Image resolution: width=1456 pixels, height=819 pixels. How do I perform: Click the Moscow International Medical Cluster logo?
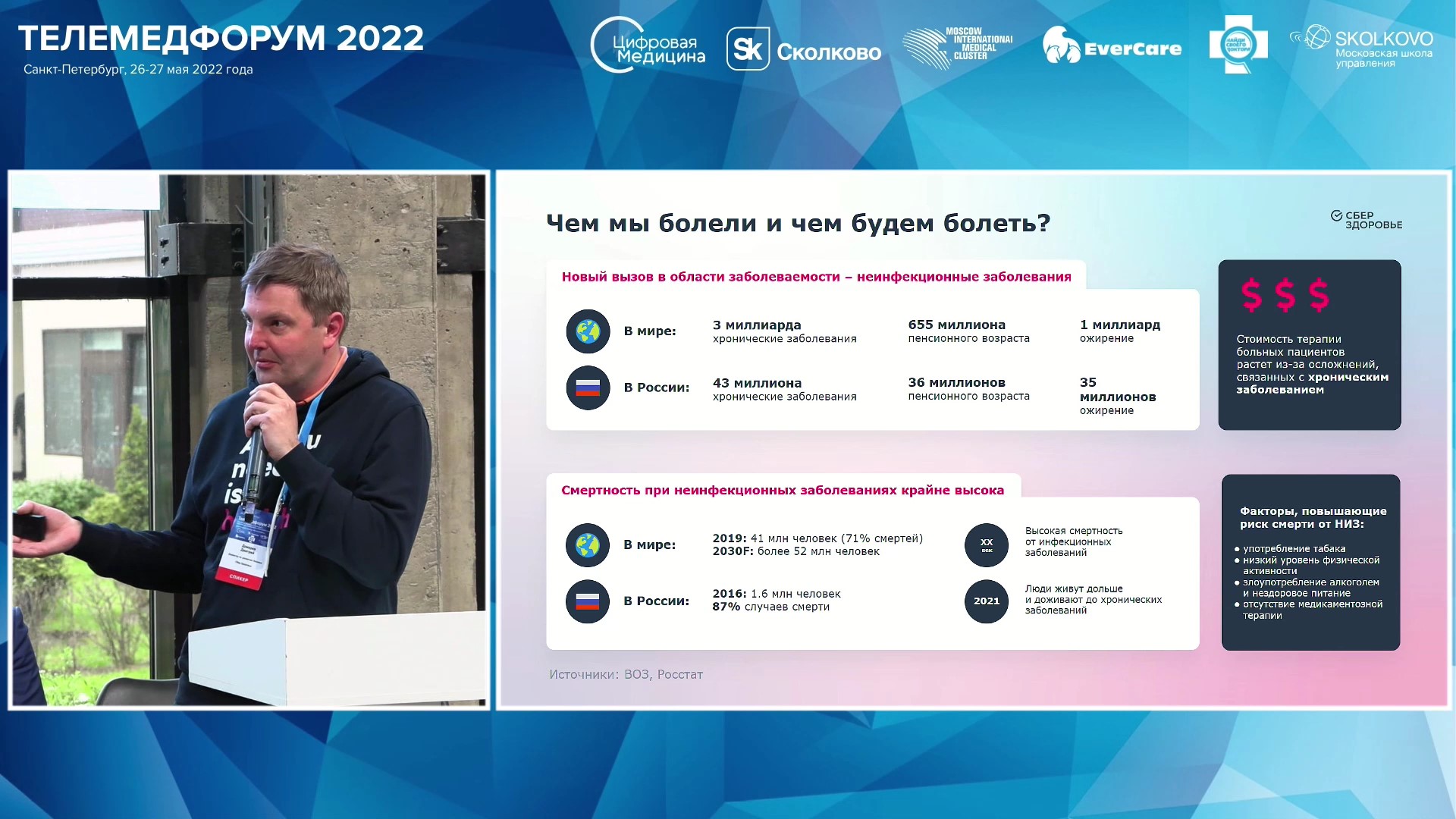(959, 47)
